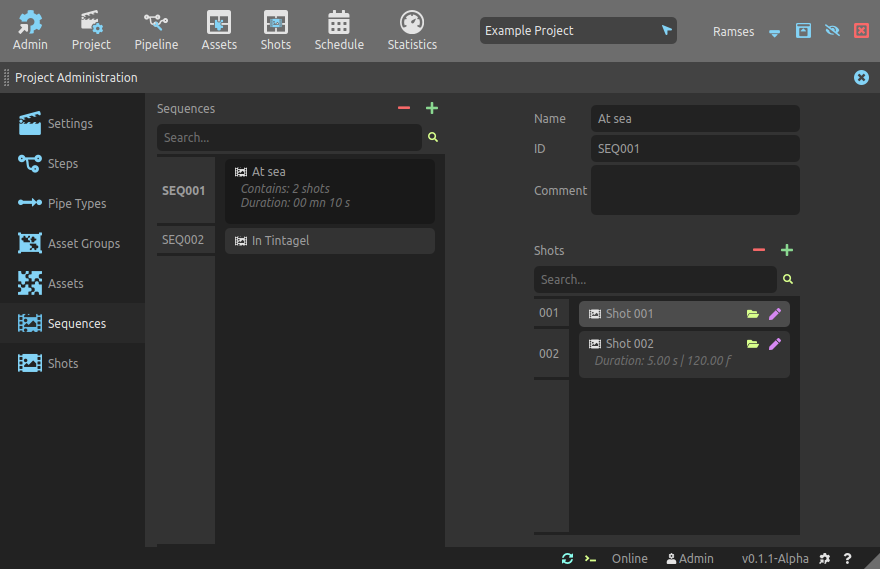880x569 pixels.
Task: Click the Admin user button in status bar
Action: 690,559
